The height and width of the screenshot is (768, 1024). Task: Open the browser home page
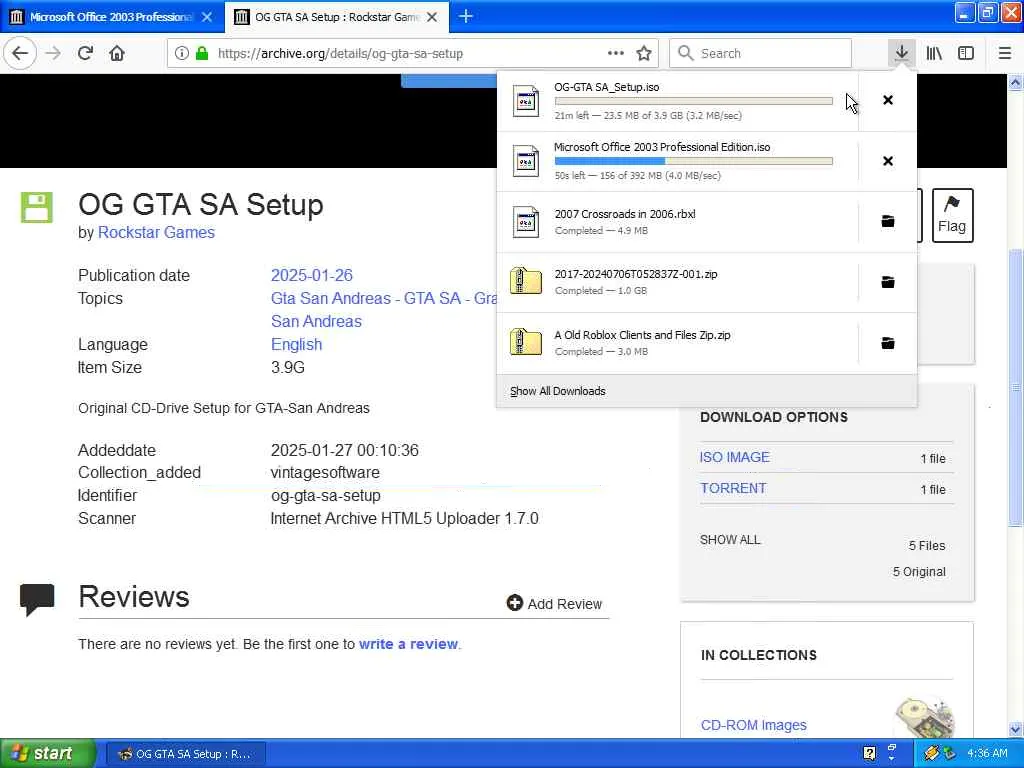pyautogui.click(x=117, y=53)
